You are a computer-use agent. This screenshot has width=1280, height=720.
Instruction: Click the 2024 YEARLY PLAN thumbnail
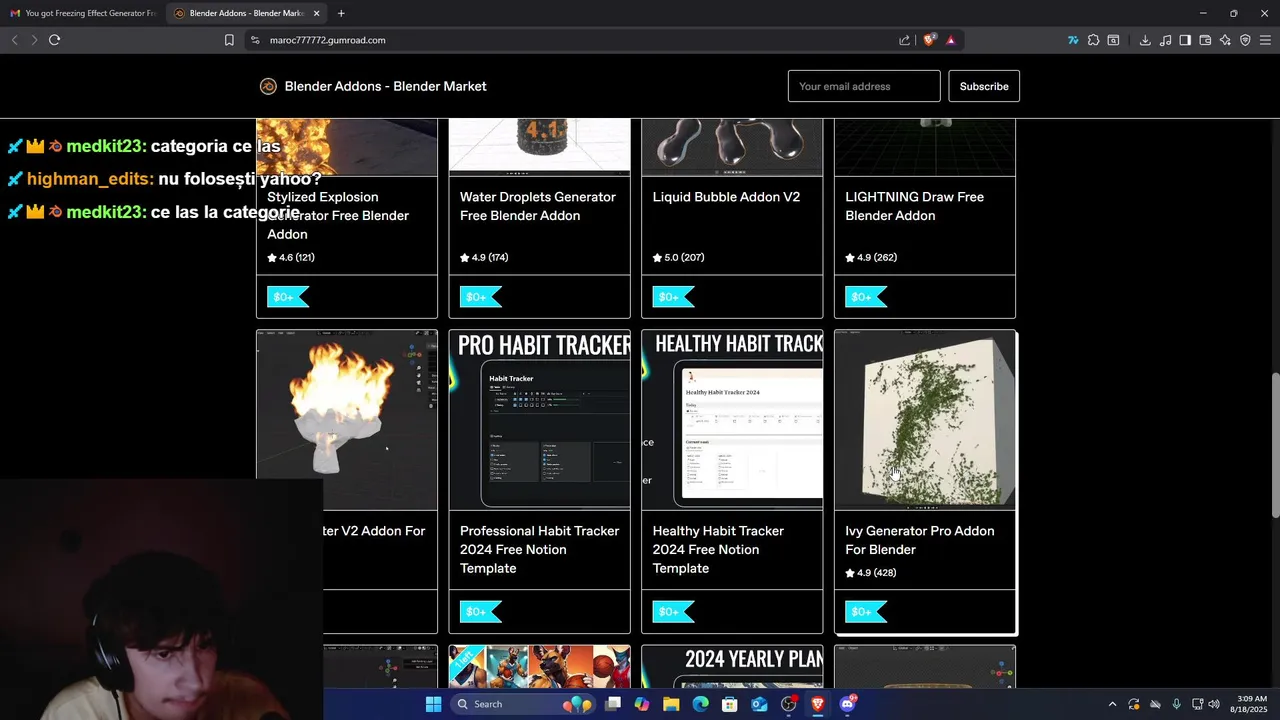point(732,666)
